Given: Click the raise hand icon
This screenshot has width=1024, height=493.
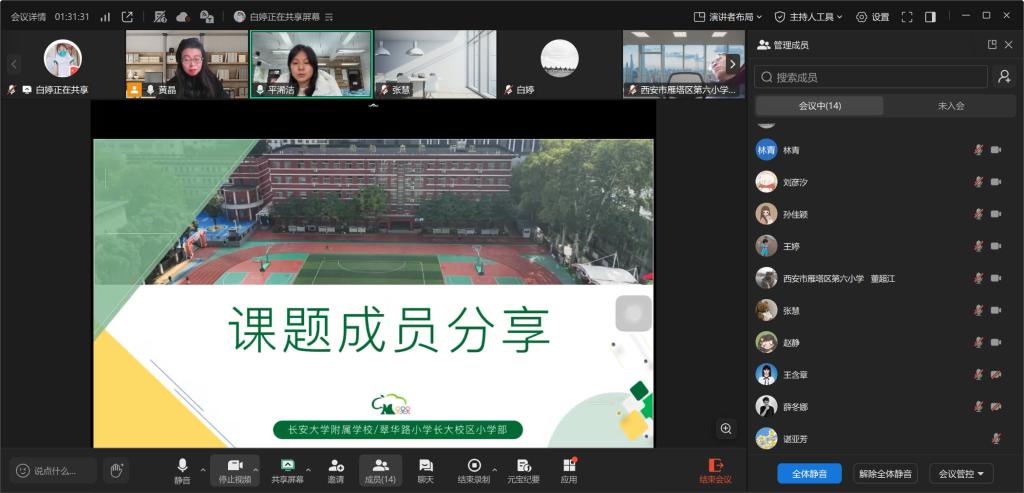Looking at the screenshot, I should point(116,469).
